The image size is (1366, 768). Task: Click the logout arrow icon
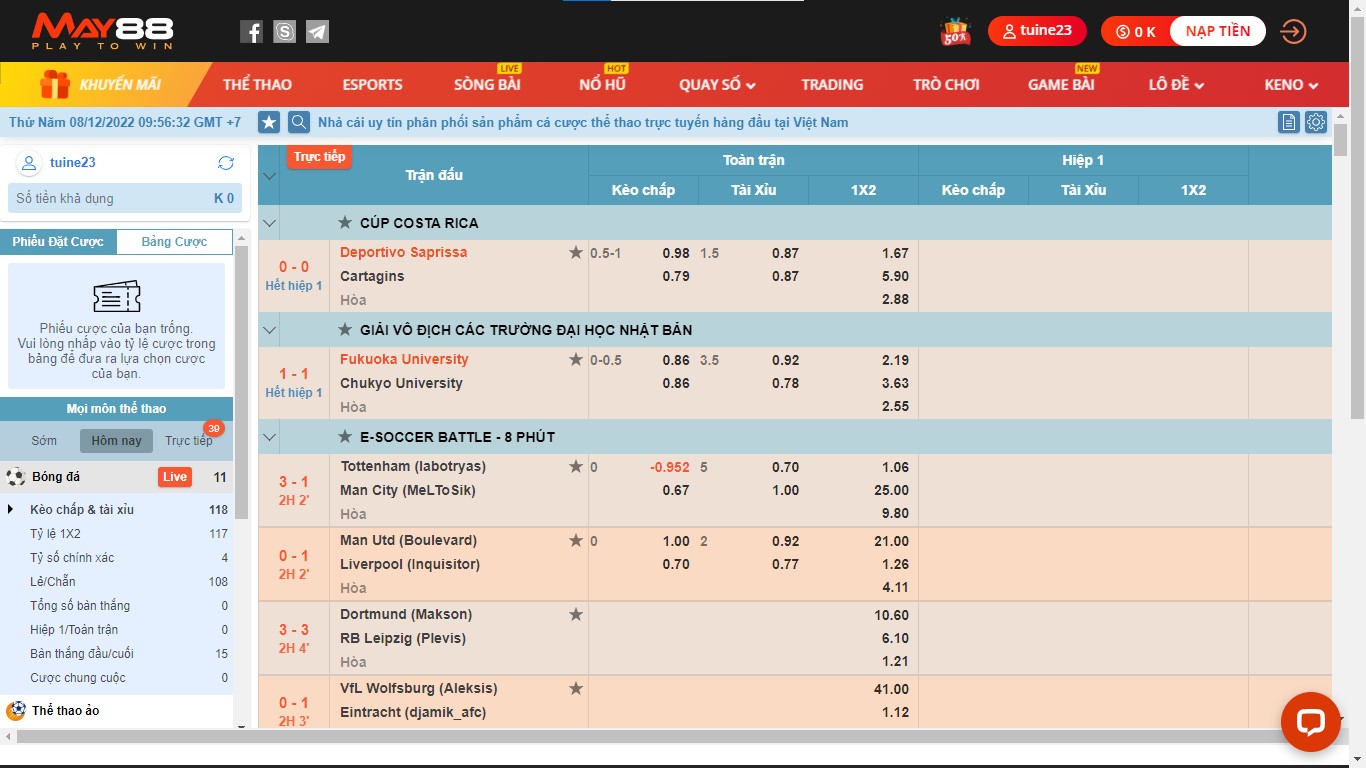1293,32
